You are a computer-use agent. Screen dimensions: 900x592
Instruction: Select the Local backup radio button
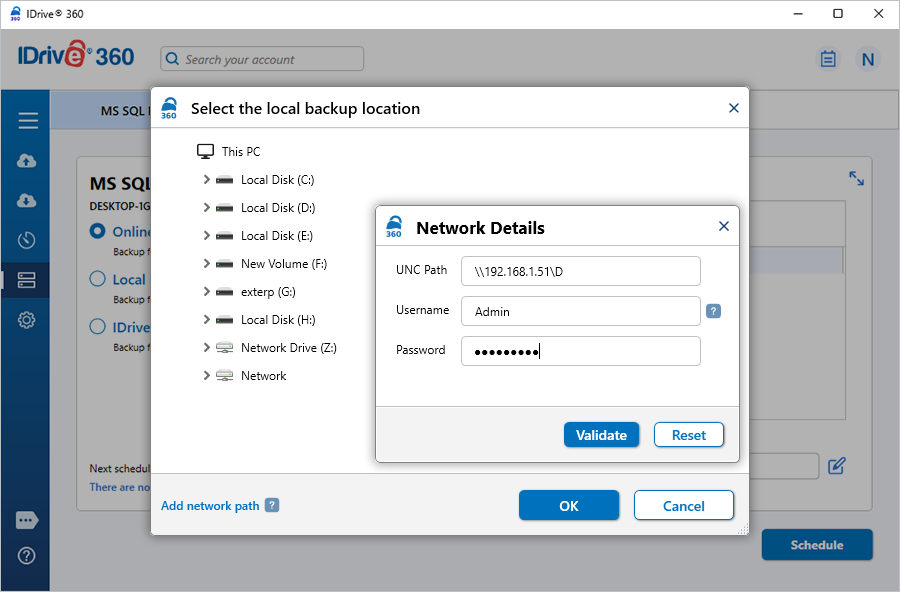pos(98,279)
